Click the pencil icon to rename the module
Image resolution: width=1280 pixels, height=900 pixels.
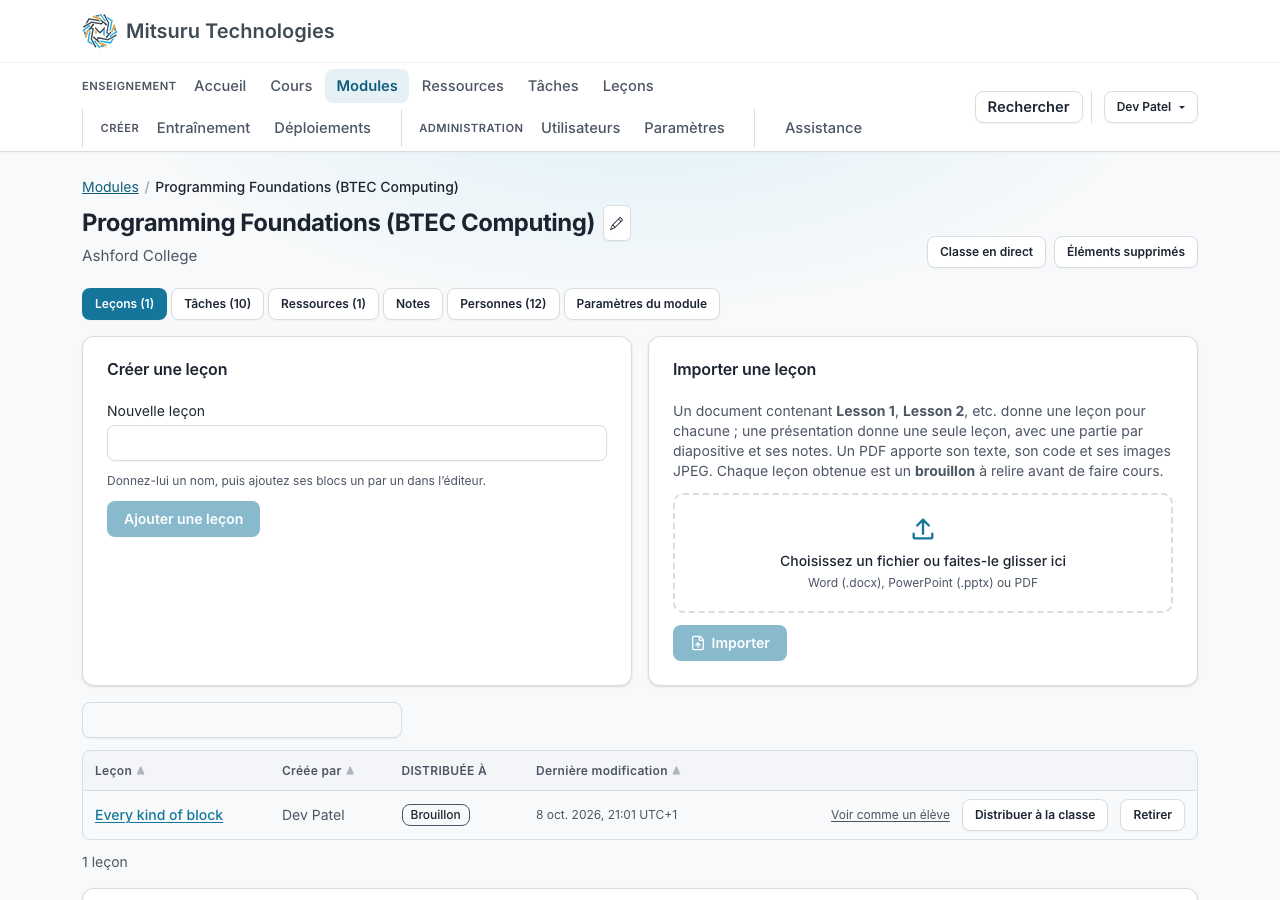[x=617, y=223]
